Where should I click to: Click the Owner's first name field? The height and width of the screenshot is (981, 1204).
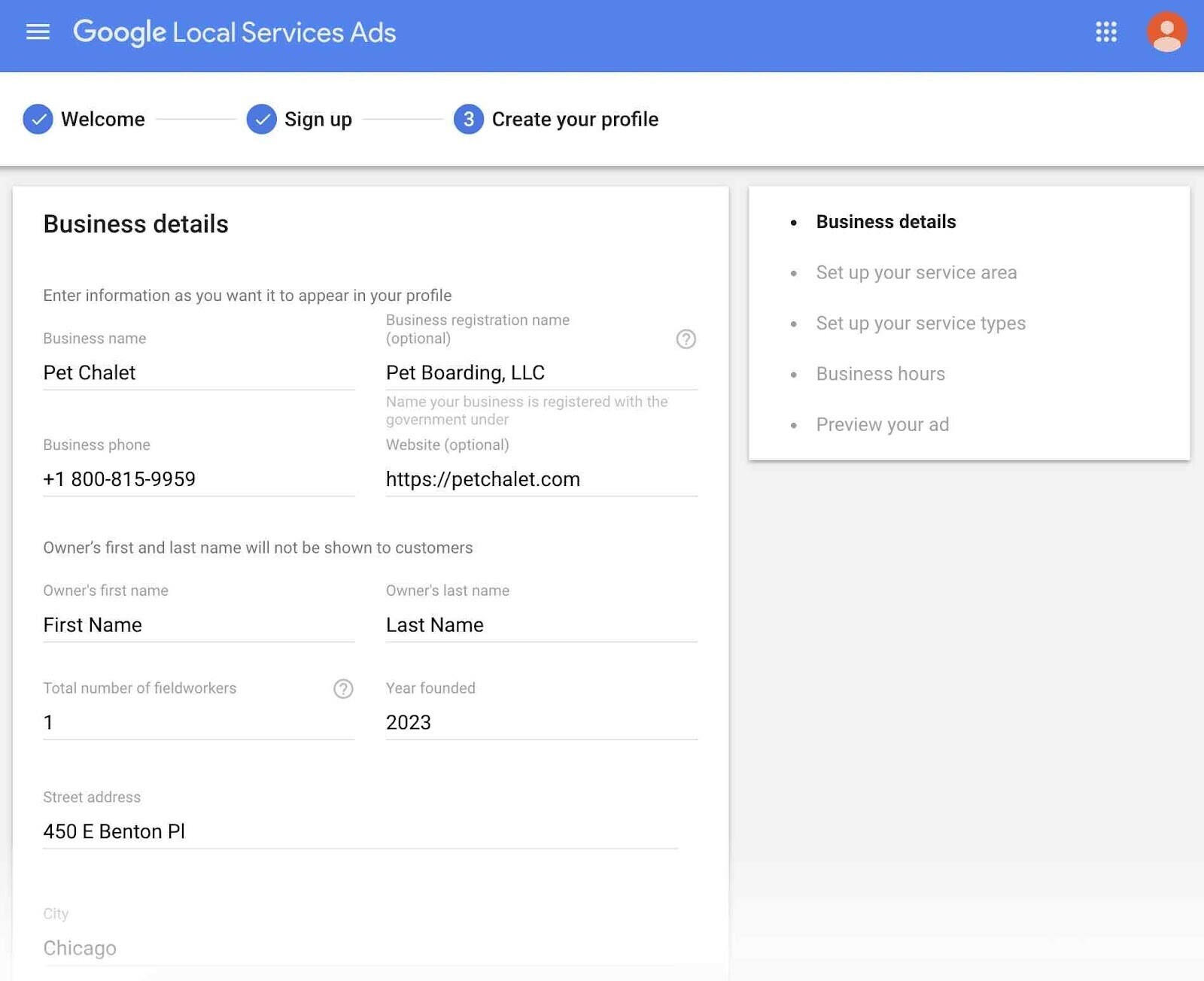click(x=198, y=624)
